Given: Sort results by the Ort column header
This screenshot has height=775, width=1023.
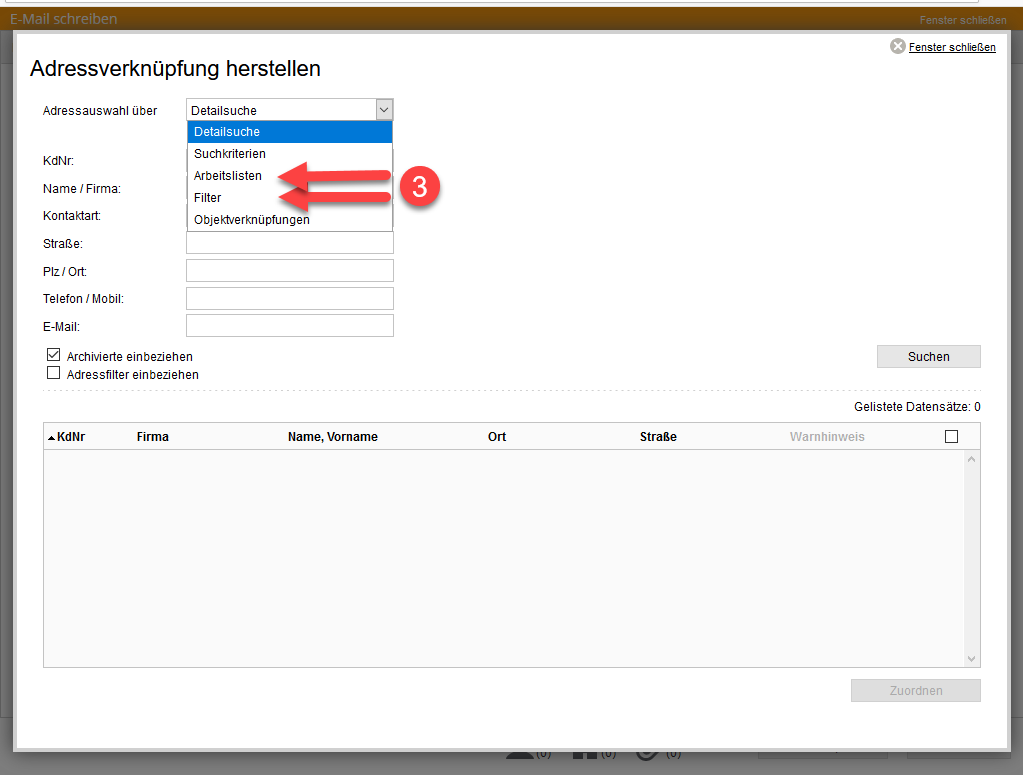Looking at the screenshot, I should click(x=497, y=437).
